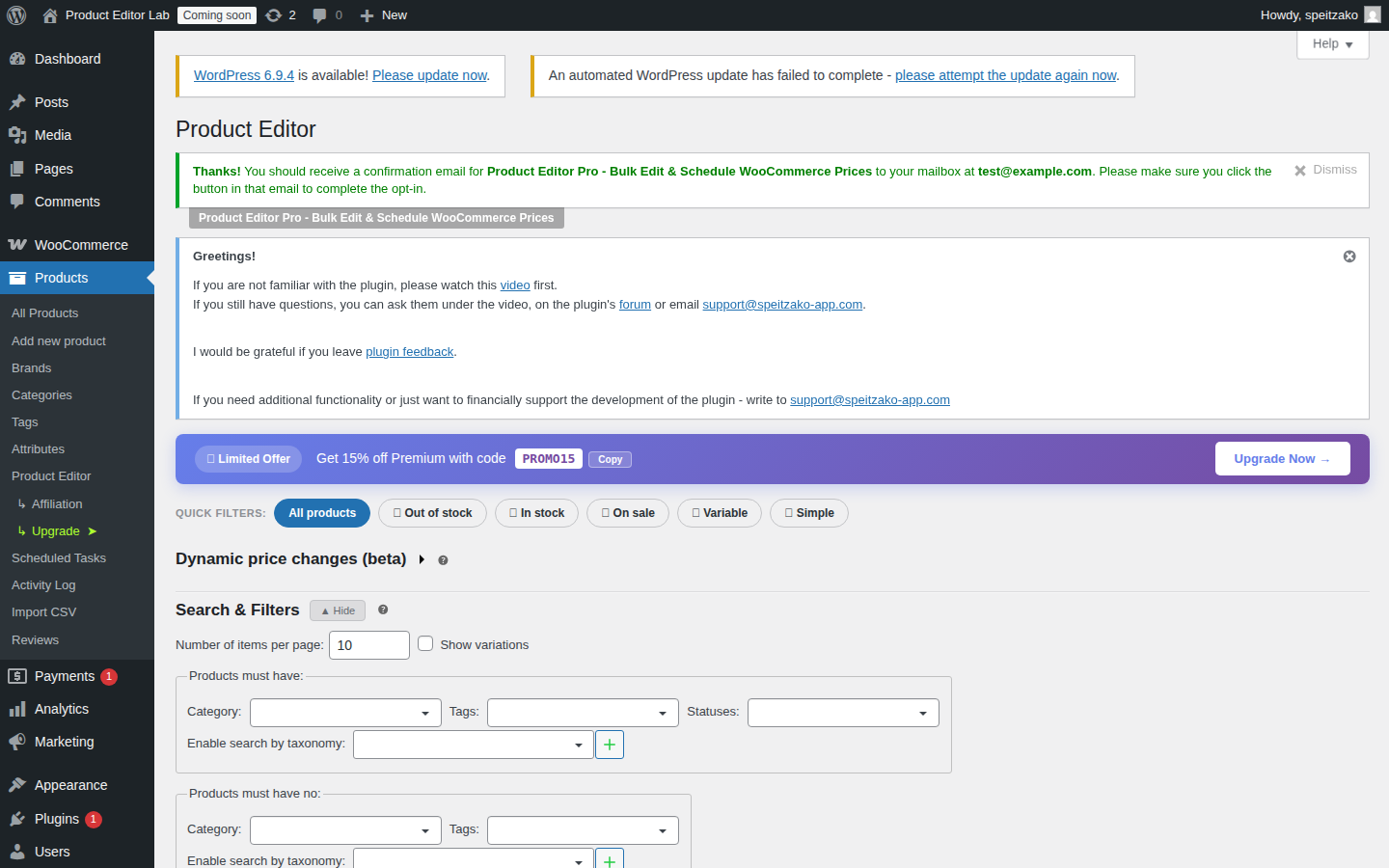
Task: Click the Plugins plug icon
Action: click(17, 819)
